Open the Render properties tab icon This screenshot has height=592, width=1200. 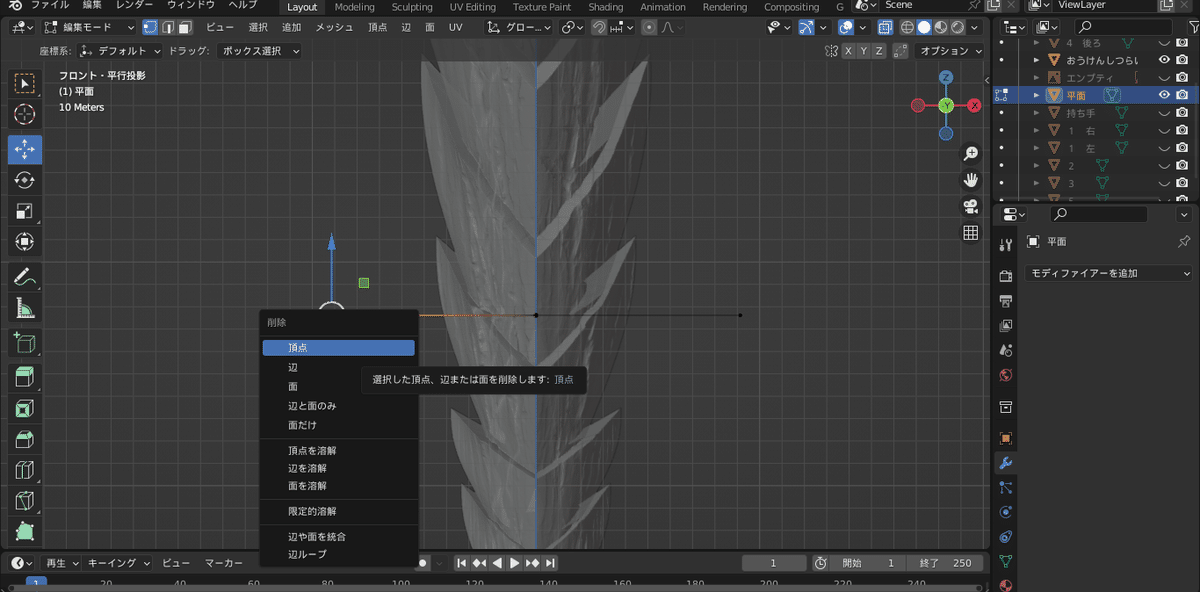point(1006,276)
